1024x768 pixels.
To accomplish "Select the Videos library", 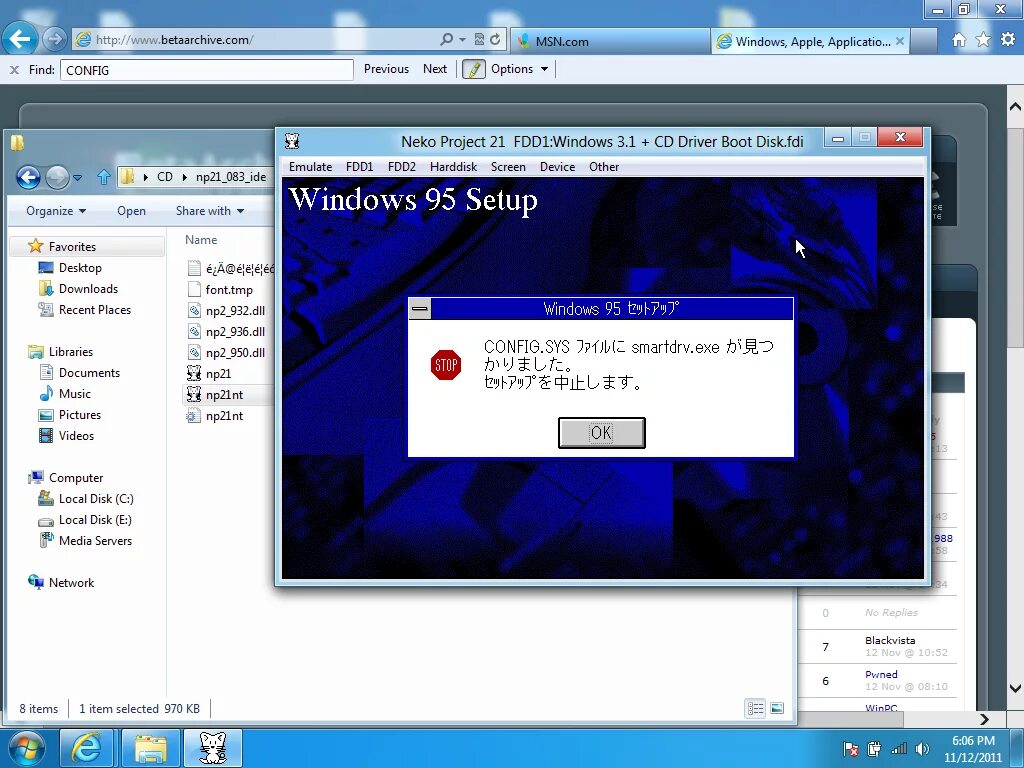I will [76, 436].
